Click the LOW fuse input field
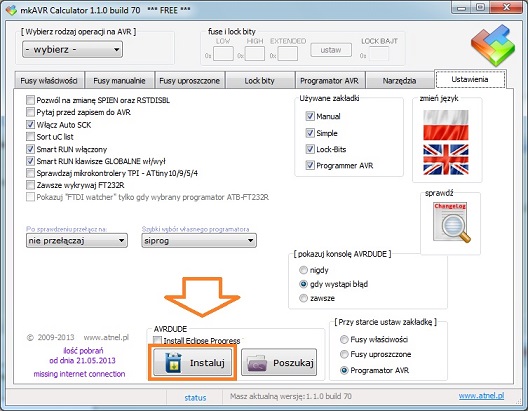This screenshot has height=411, width=528. point(223,54)
